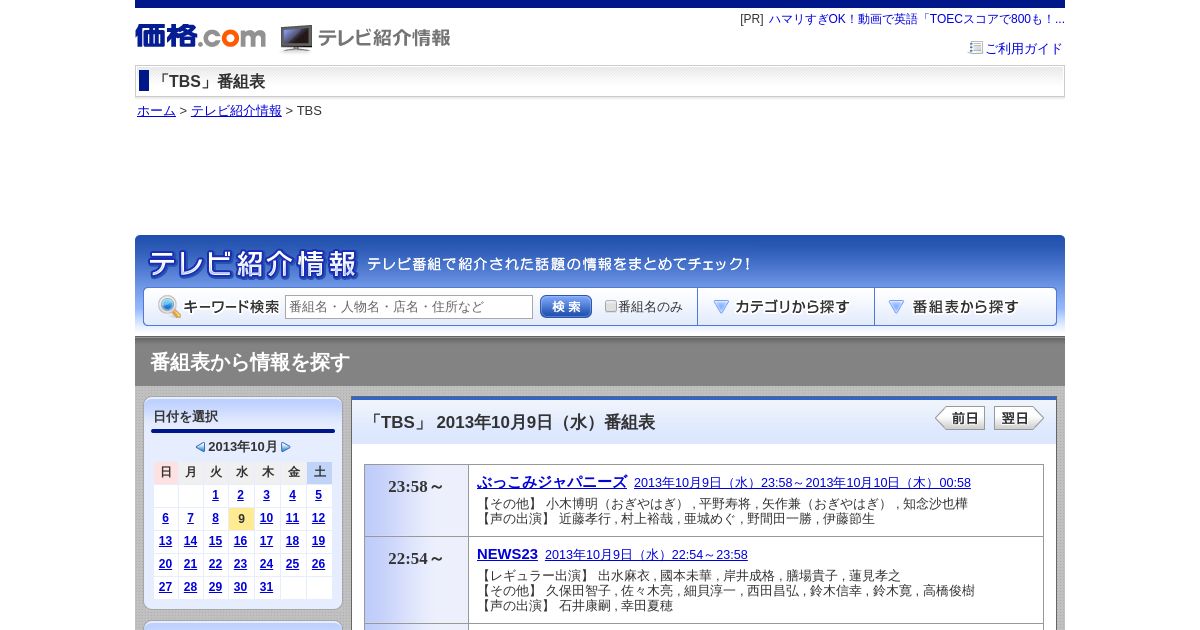
Task: Click the 検索 button
Action: [566, 307]
